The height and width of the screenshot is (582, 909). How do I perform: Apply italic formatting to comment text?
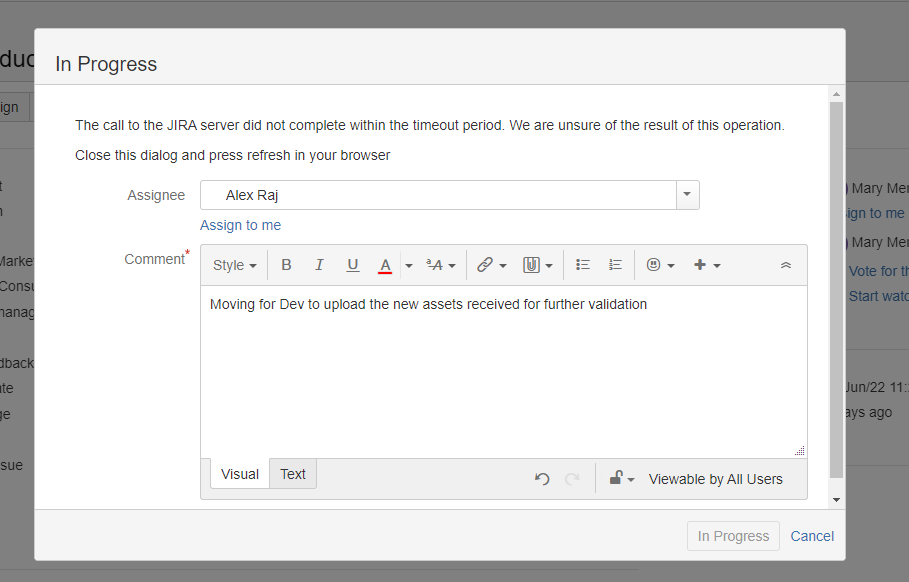319,264
